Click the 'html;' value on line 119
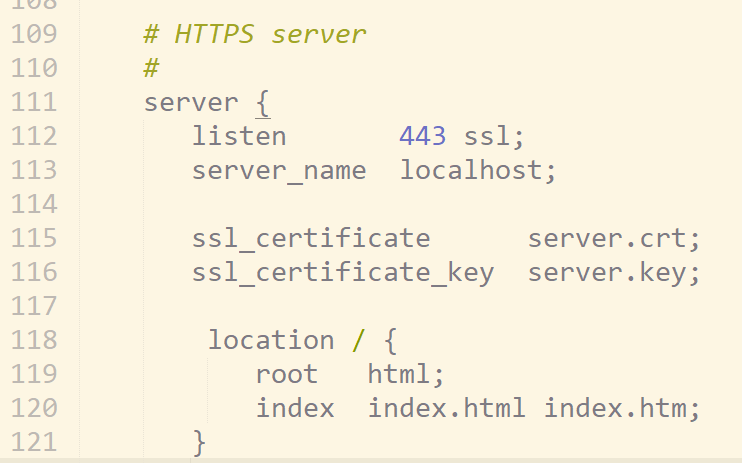This screenshot has height=463, width=742. point(406,374)
